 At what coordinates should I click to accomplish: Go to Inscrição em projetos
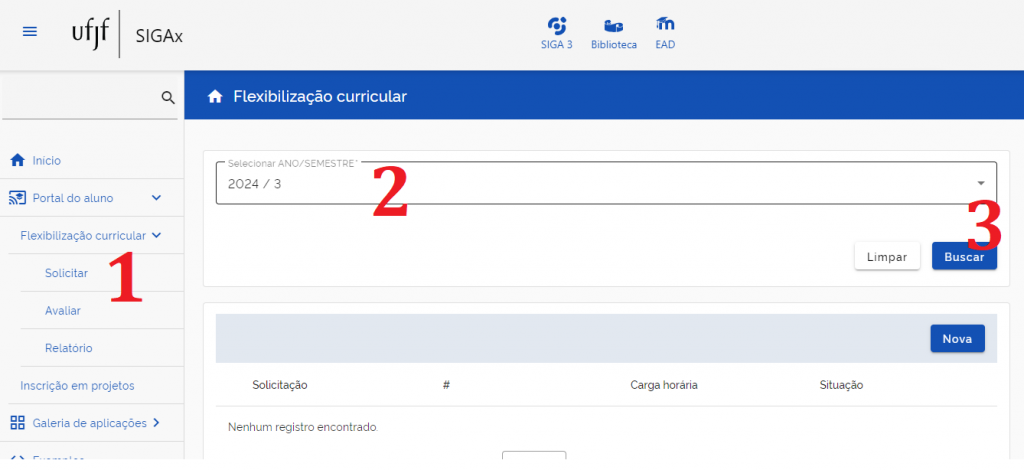pyautogui.click(x=77, y=385)
